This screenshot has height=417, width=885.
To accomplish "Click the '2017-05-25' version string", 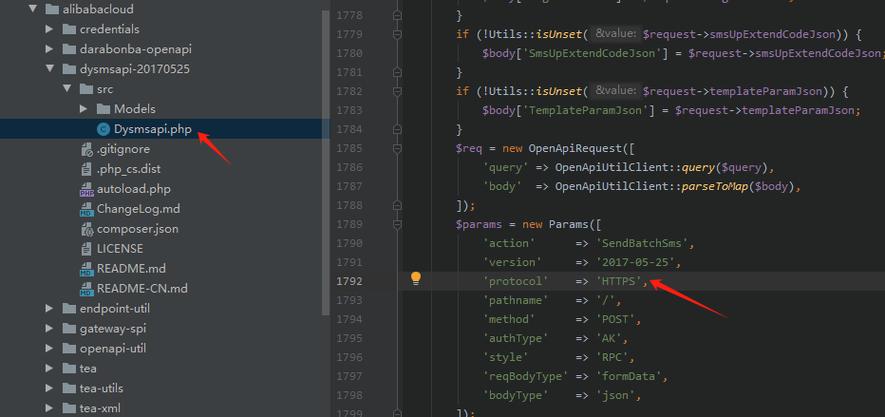I will (x=638, y=262).
